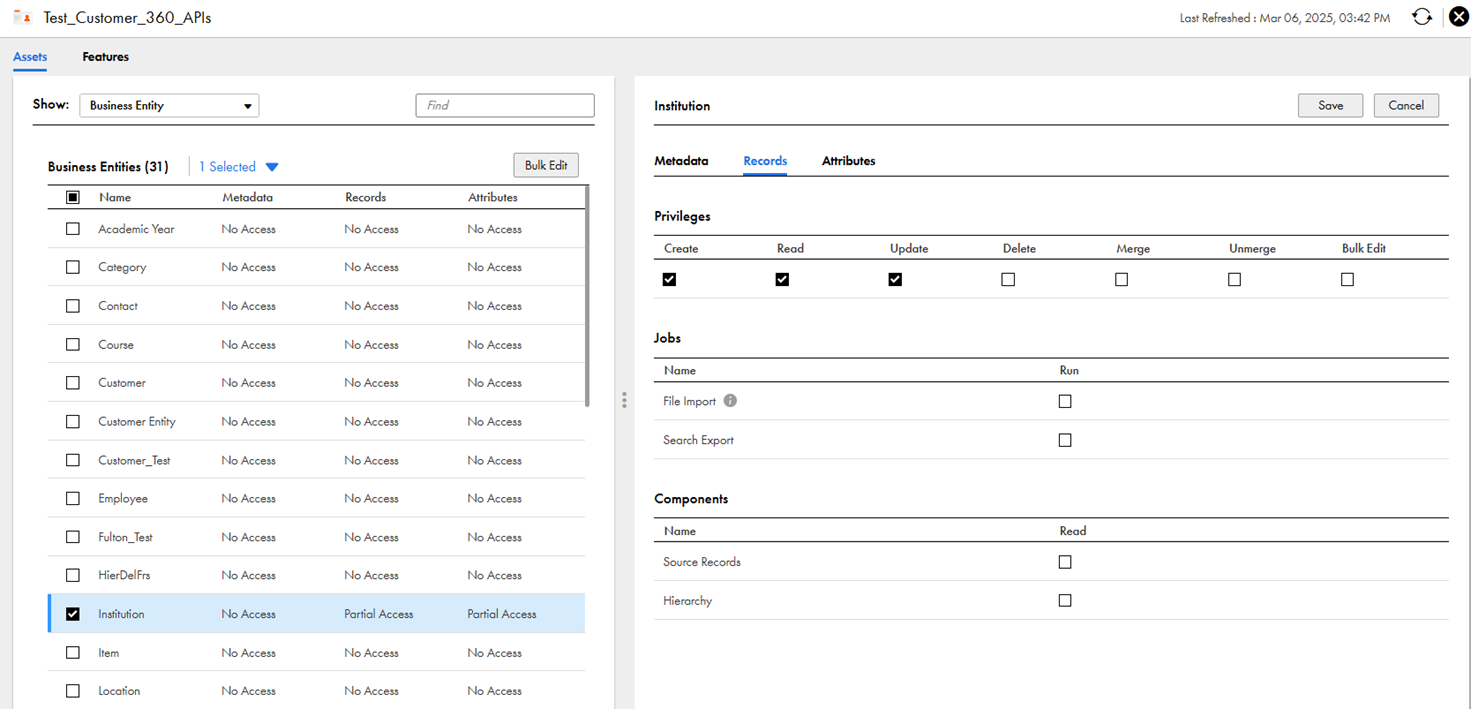This screenshot has height=709, width=1471.
Task: Click the Test_Customer_360_APIs role icon
Action: 22,17
